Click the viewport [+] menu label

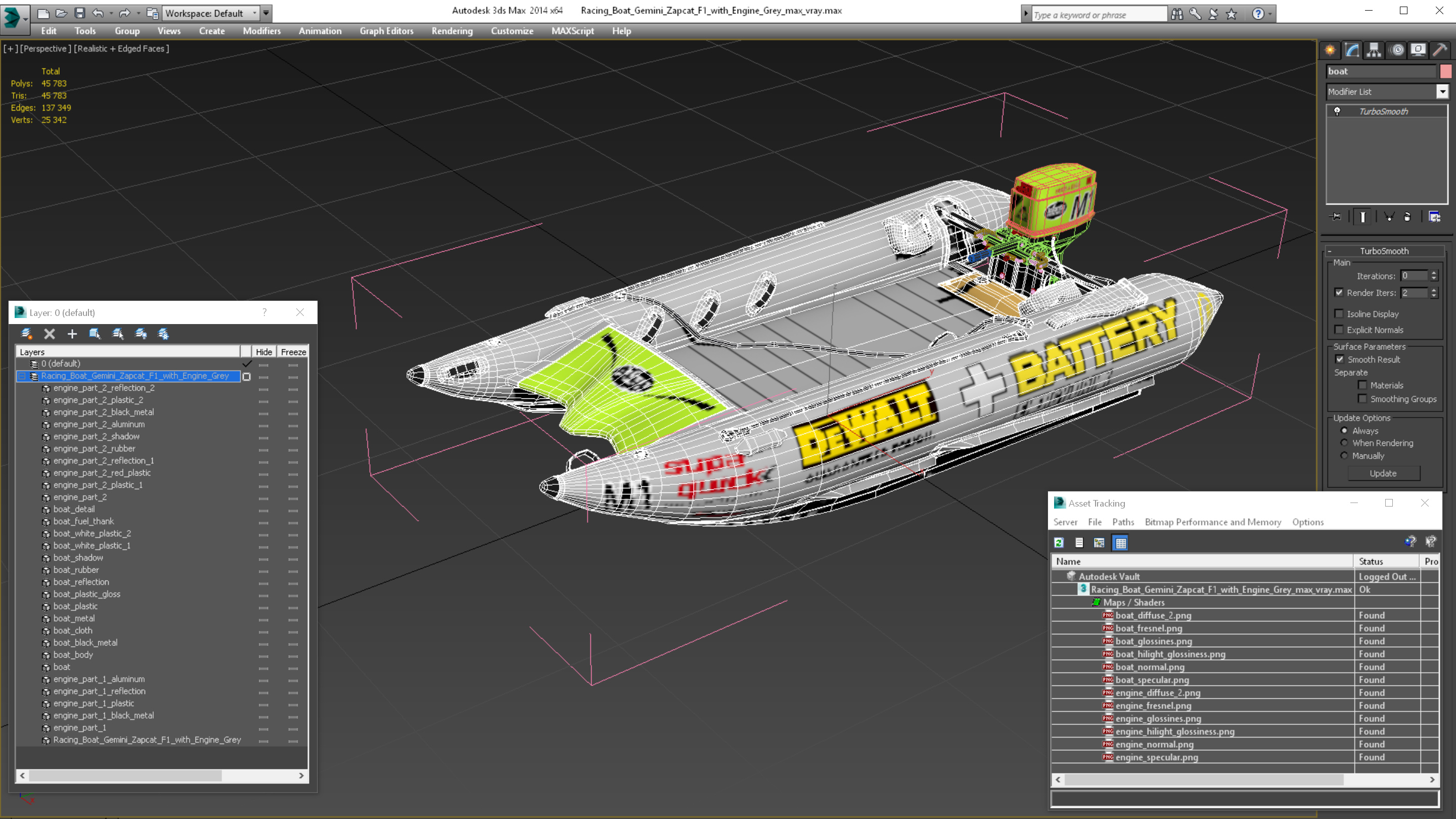(x=10, y=49)
